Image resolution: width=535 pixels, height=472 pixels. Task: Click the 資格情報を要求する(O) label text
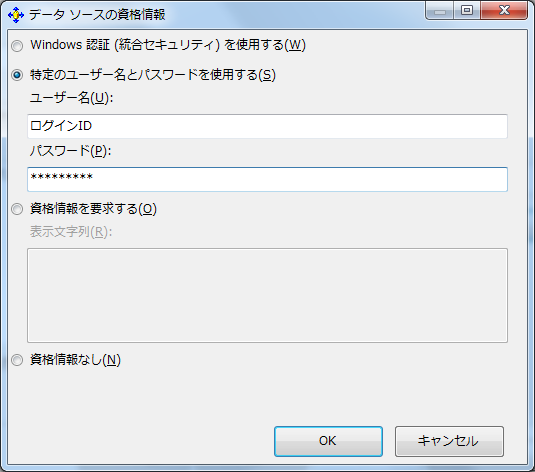[93, 209]
